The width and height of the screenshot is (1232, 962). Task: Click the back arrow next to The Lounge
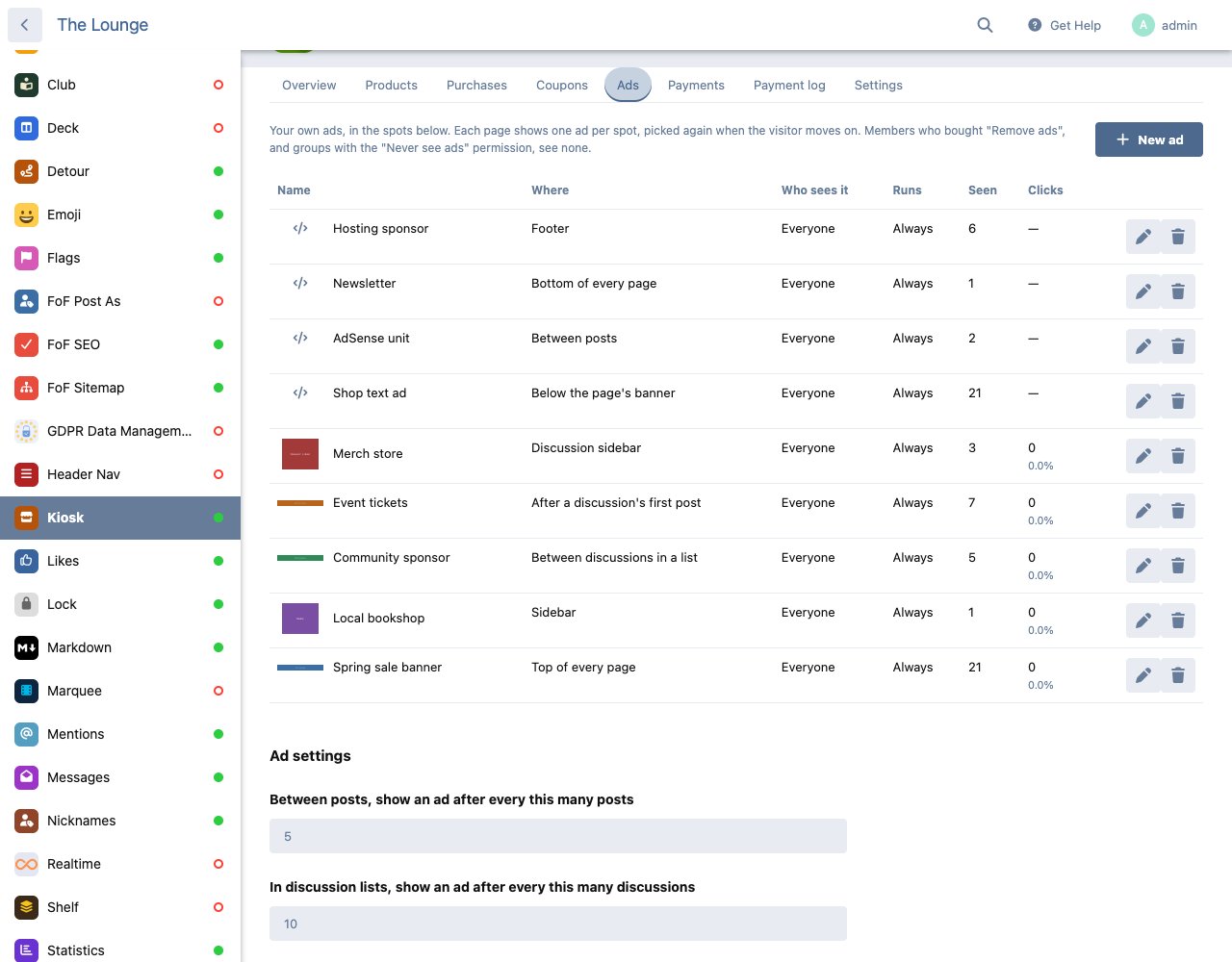(25, 25)
